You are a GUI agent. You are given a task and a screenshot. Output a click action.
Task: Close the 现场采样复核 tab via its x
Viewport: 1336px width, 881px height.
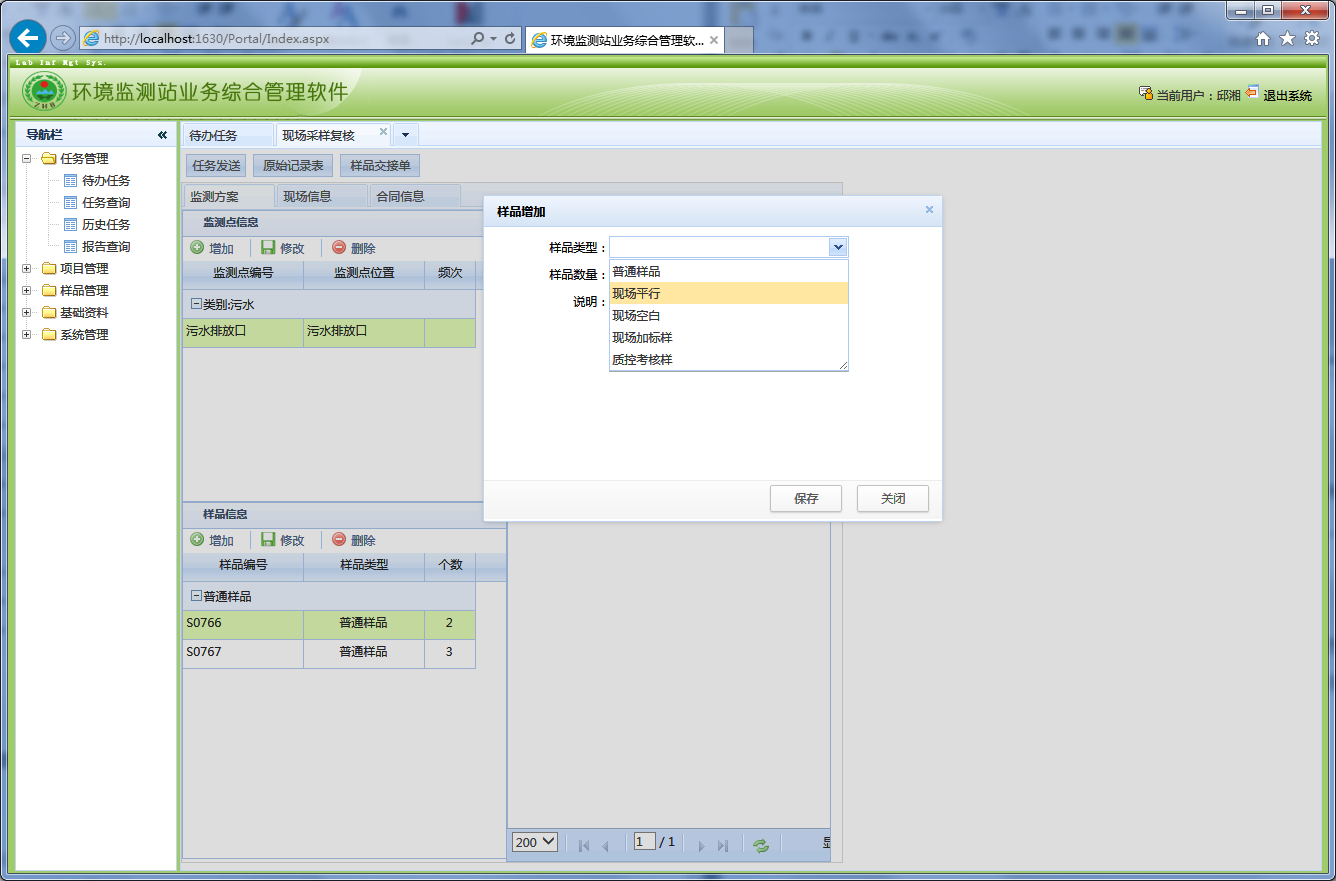[383, 132]
